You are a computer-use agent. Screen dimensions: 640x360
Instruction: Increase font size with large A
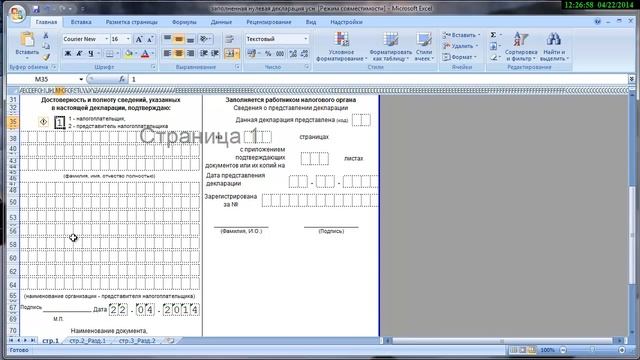(x=139, y=39)
